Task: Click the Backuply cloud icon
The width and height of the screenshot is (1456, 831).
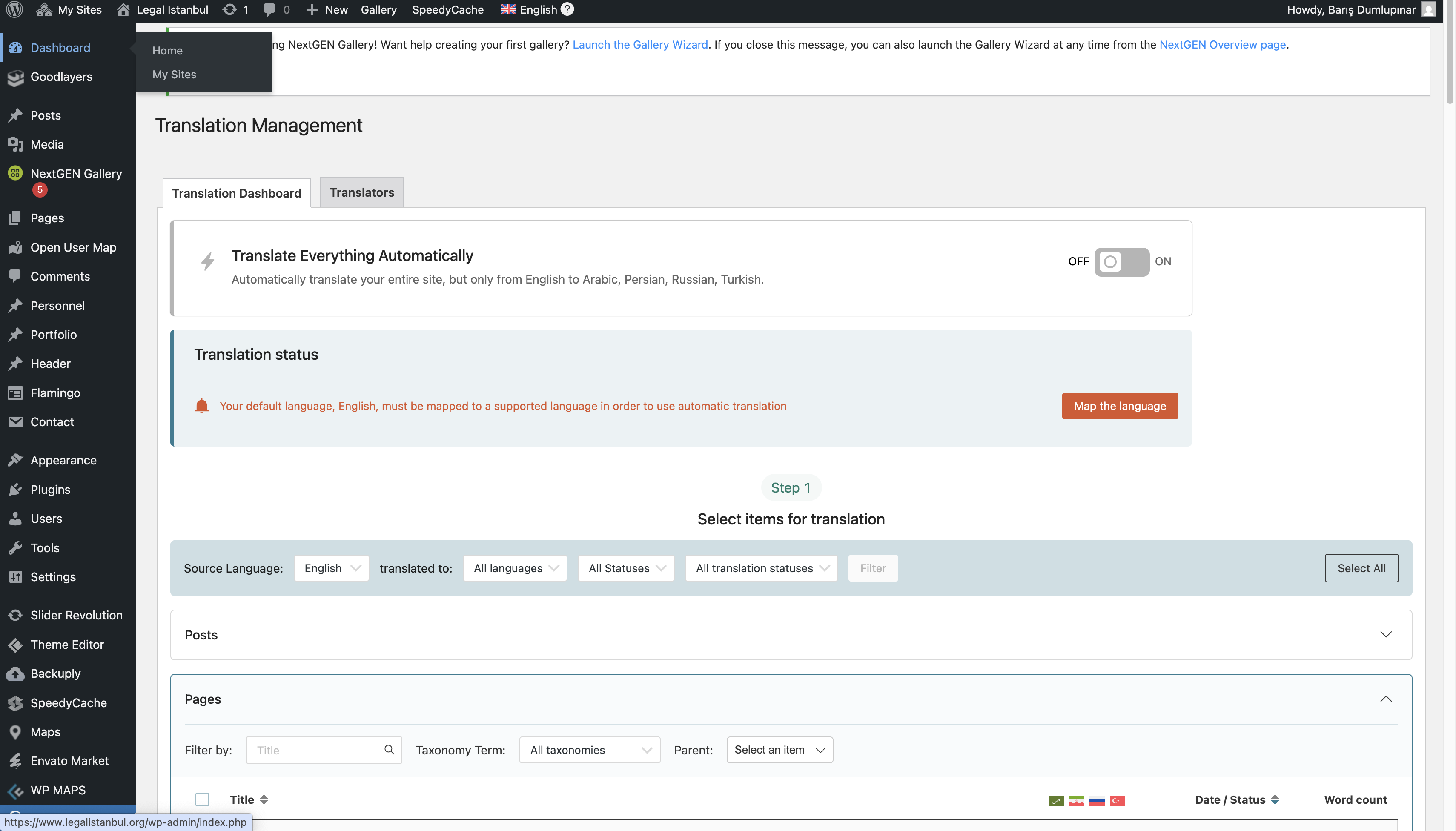Action: [15, 673]
